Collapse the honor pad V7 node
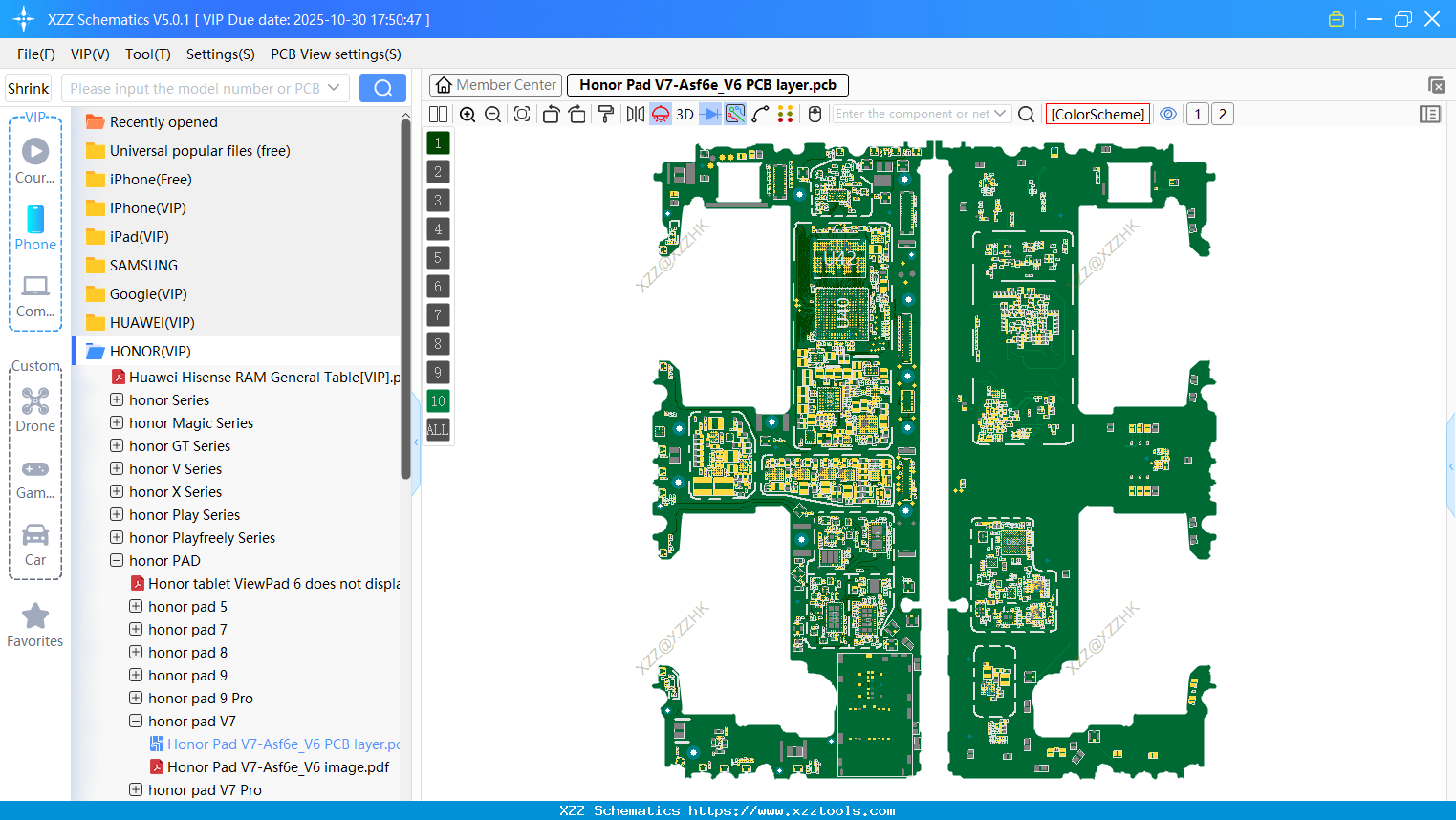The height and width of the screenshot is (820, 1456). [x=136, y=721]
